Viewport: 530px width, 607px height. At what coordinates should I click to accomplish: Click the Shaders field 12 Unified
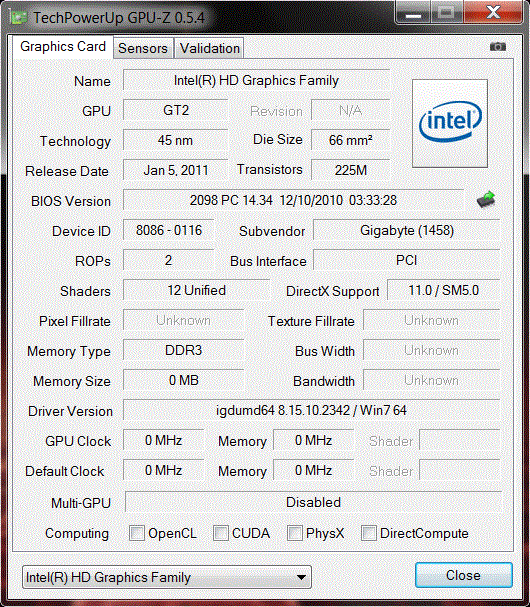coord(196,290)
